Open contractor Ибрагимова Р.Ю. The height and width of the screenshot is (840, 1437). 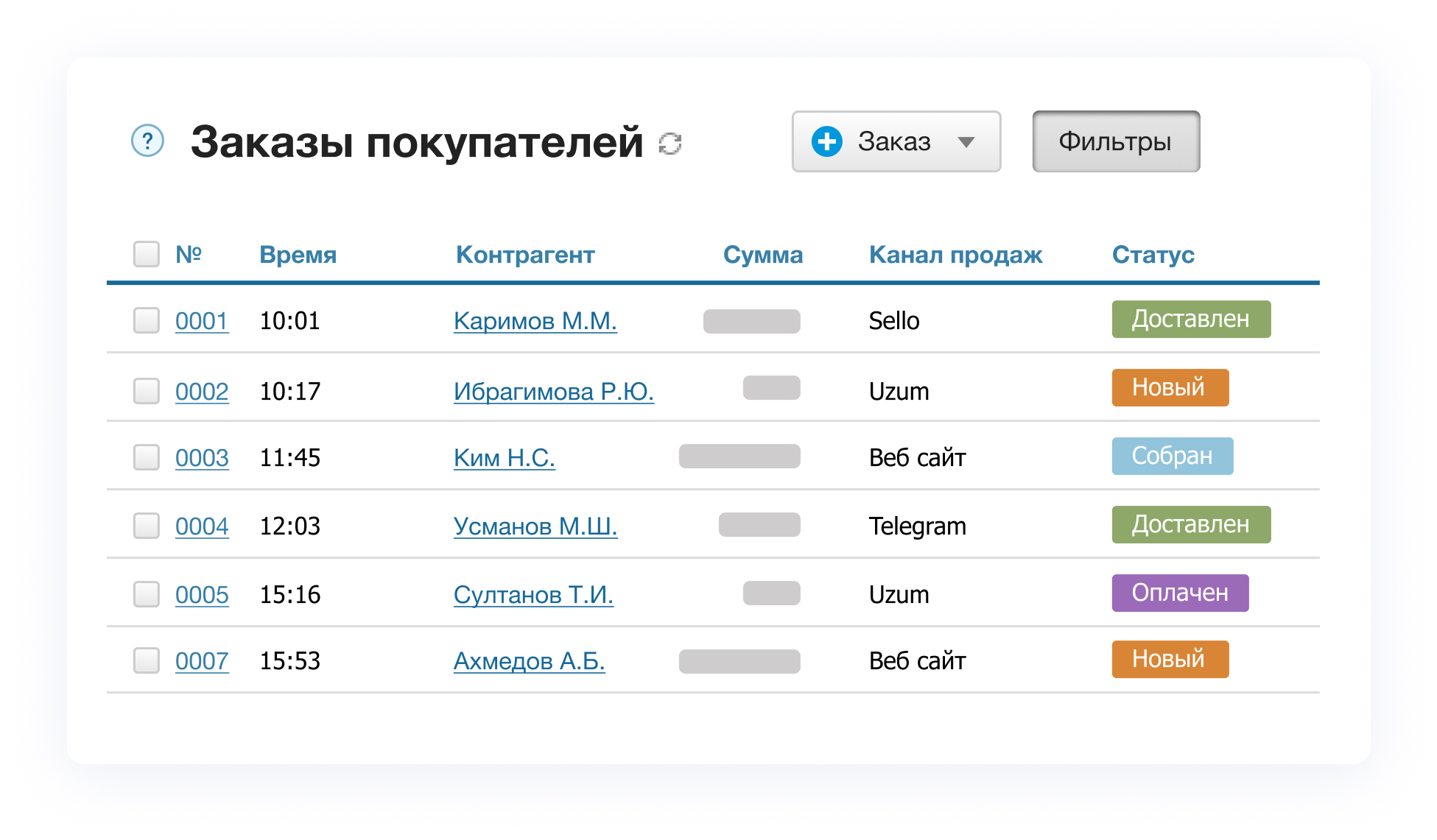click(554, 392)
